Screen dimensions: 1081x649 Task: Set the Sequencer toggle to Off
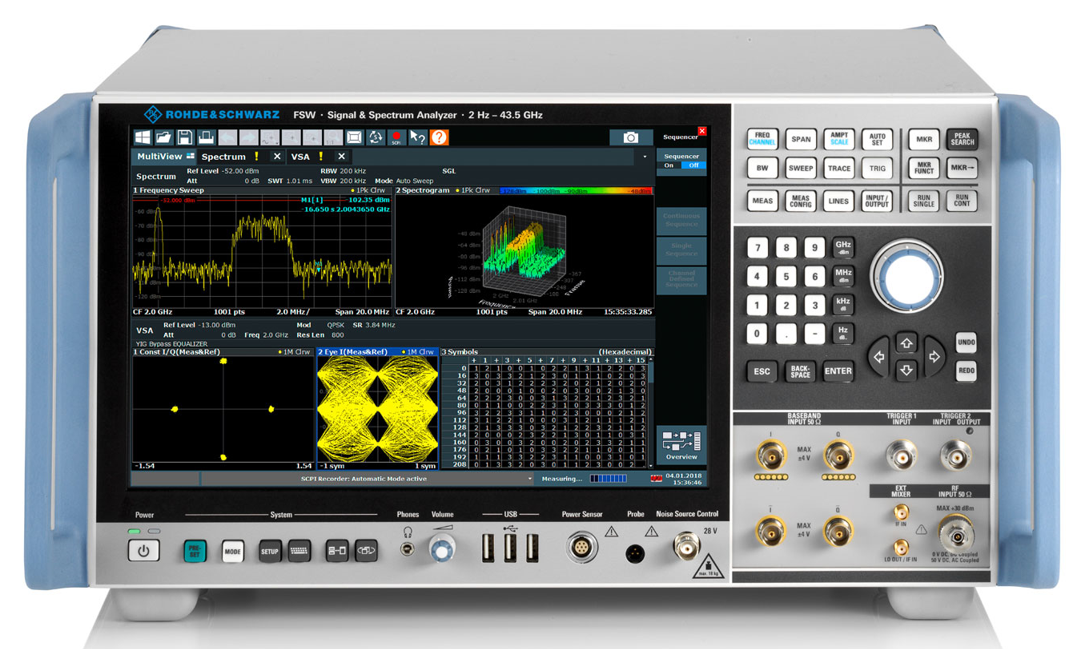coord(693,166)
